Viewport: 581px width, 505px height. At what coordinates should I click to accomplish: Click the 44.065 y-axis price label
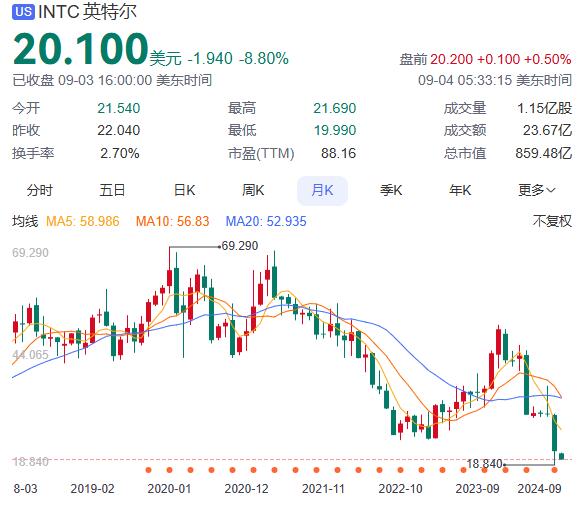click(x=30, y=355)
